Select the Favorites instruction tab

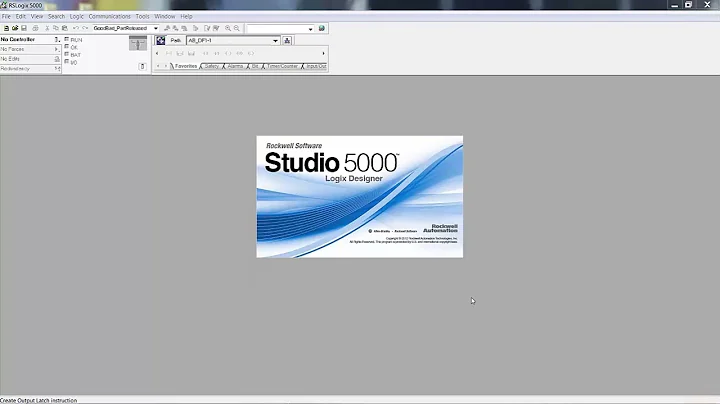tap(186, 66)
